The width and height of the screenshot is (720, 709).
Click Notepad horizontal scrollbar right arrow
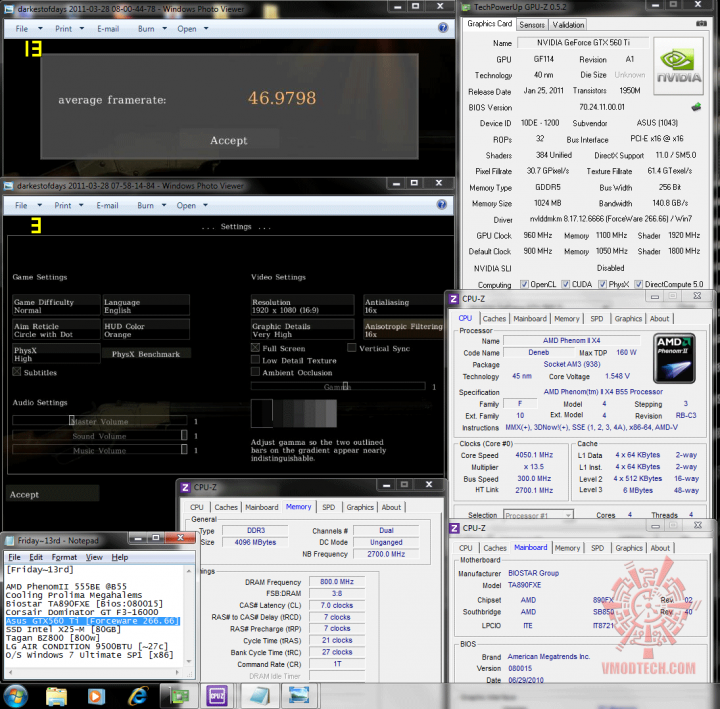click(x=177, y=672)
